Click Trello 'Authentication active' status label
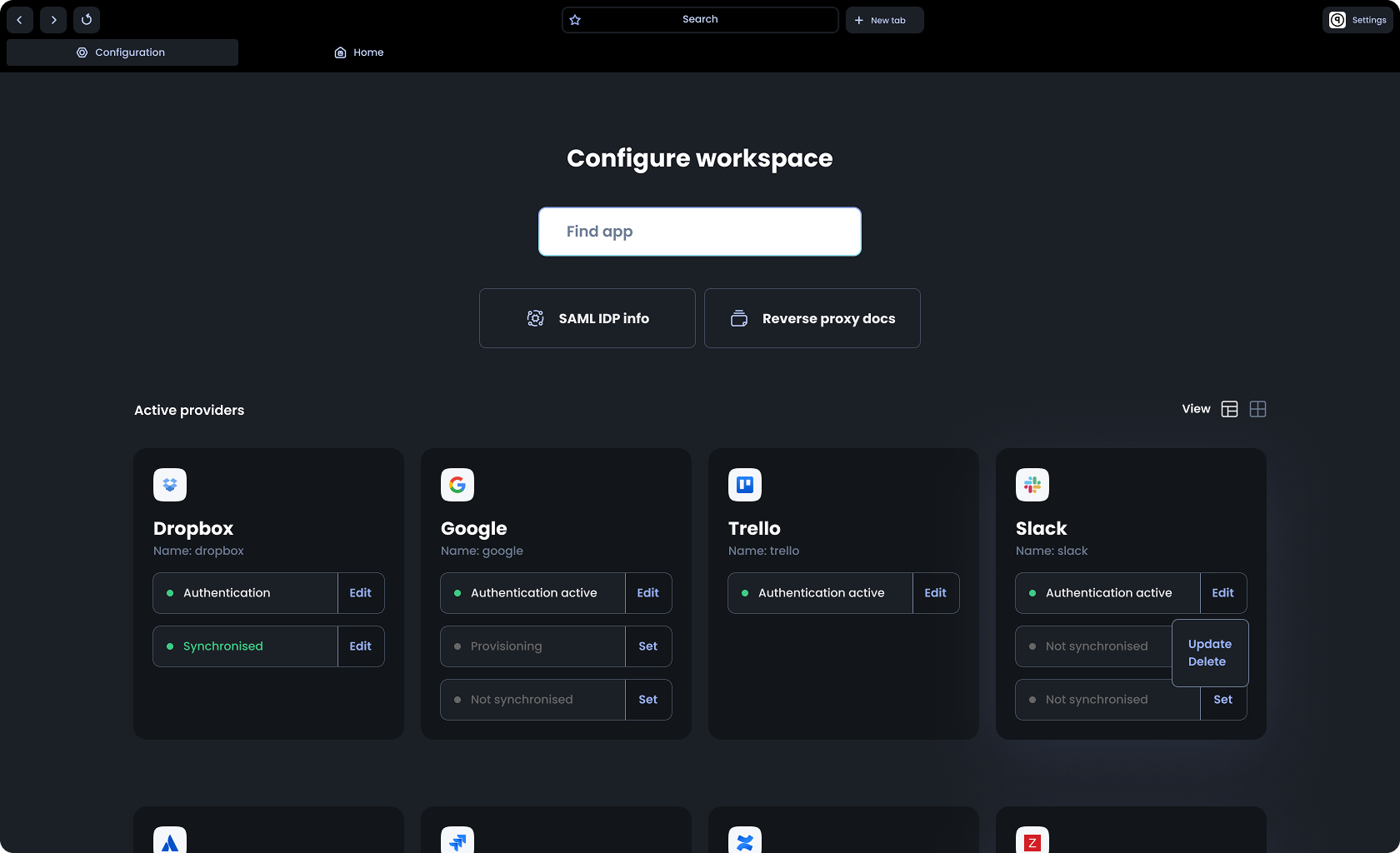1400x853 pixels. tap(822, 593)
